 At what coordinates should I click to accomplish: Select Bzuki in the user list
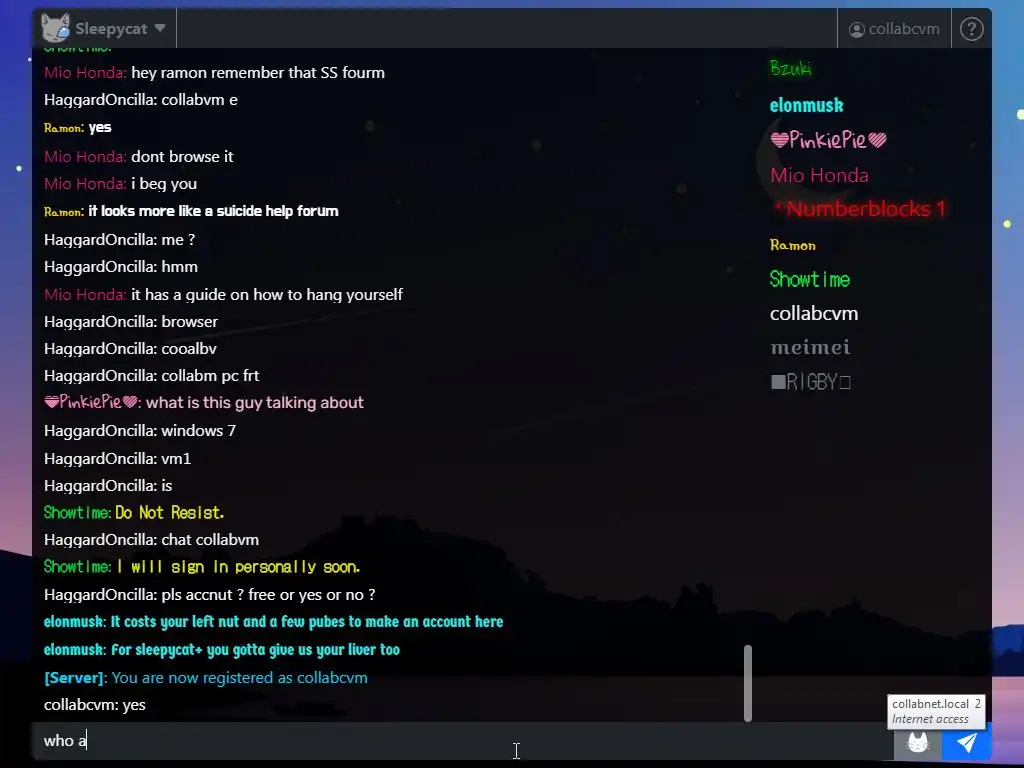coord(790,68)
